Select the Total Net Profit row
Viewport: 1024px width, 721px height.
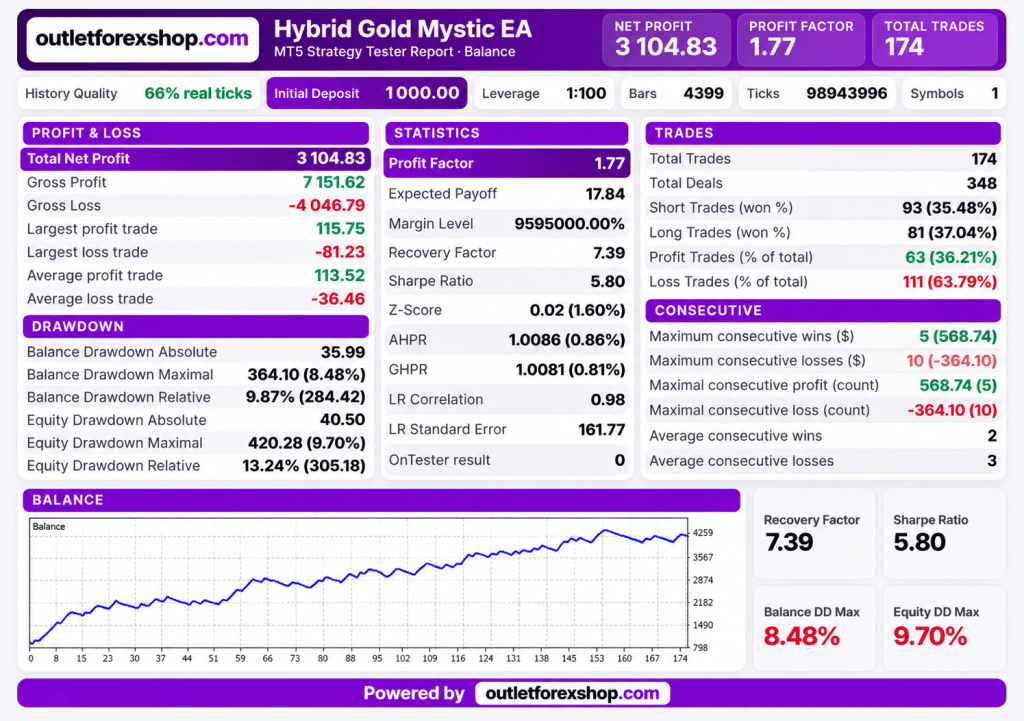pyautogui.click(x=196, y=159)
